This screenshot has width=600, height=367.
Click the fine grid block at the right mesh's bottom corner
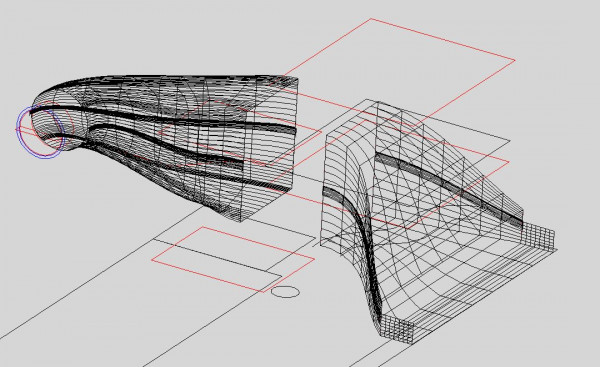point(397,329)
